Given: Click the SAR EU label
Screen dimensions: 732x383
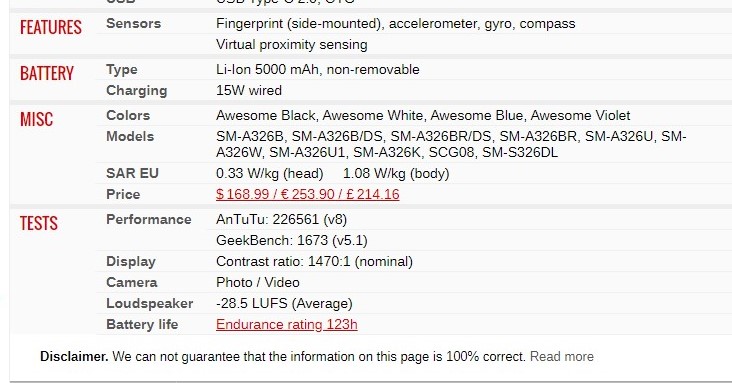Looking at the screenshot, I should click(x=133, y=173).
